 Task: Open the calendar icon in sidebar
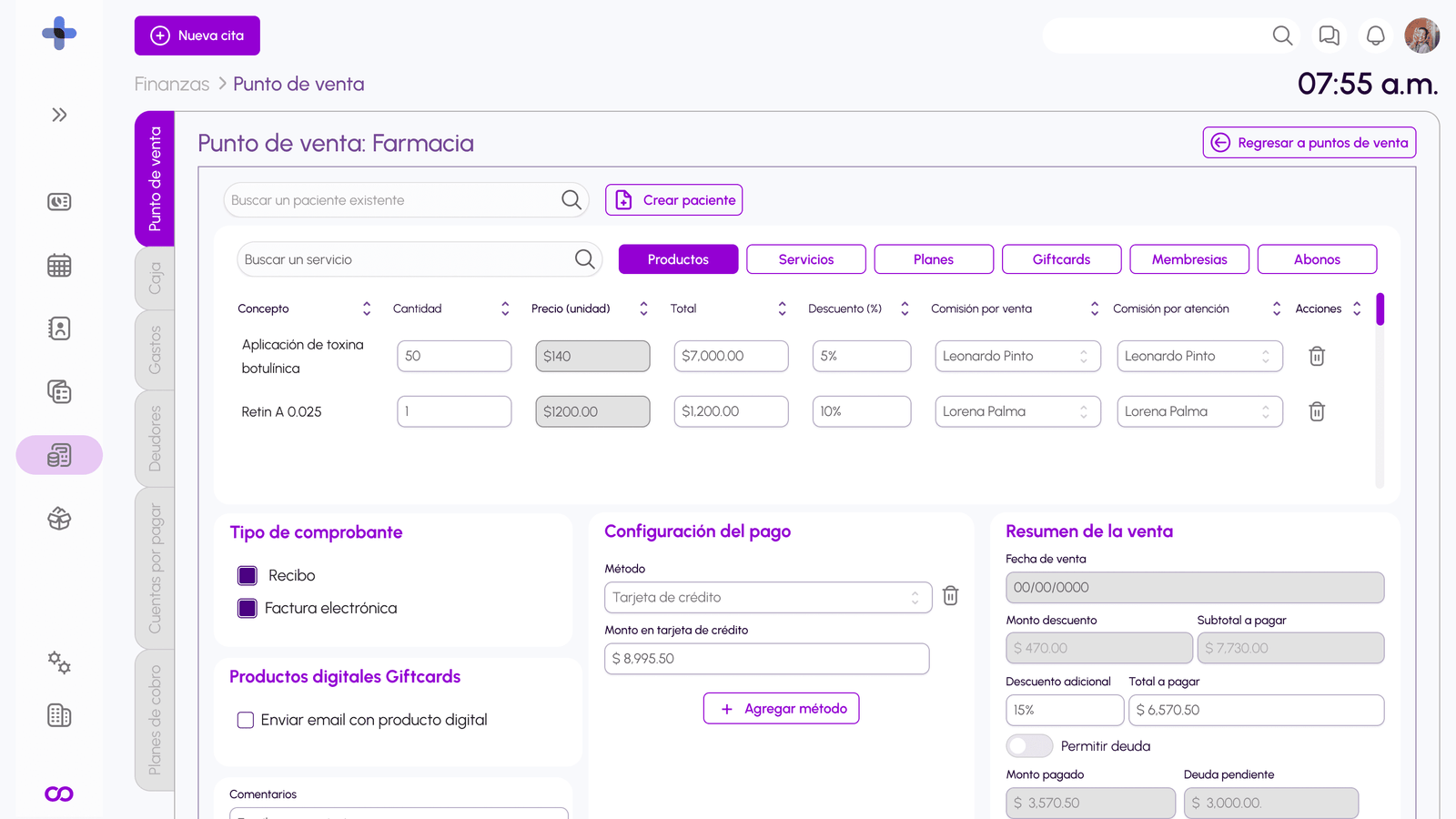click(59, 266)
